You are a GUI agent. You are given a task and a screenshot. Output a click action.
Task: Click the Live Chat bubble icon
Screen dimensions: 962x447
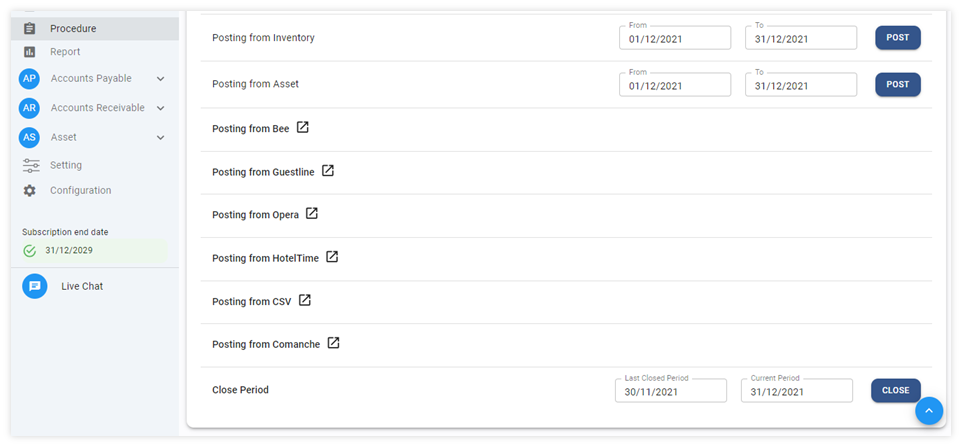click(35, 286)
